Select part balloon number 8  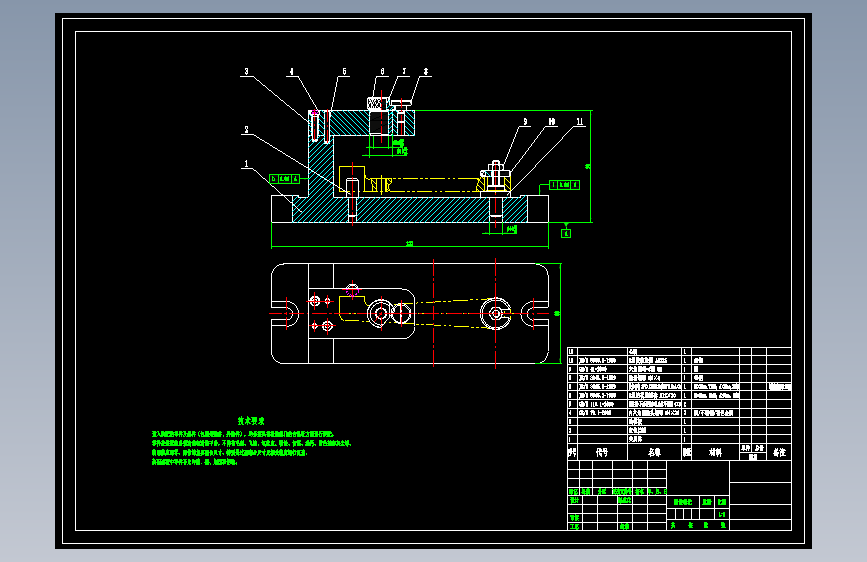point(426,72)
